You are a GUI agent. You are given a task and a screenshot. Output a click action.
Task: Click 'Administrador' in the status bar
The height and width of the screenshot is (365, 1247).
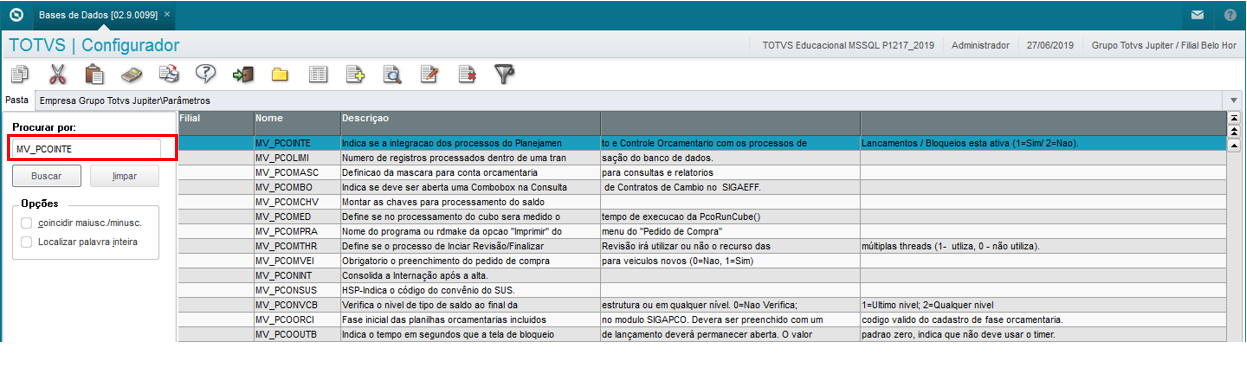pos(980,46)
